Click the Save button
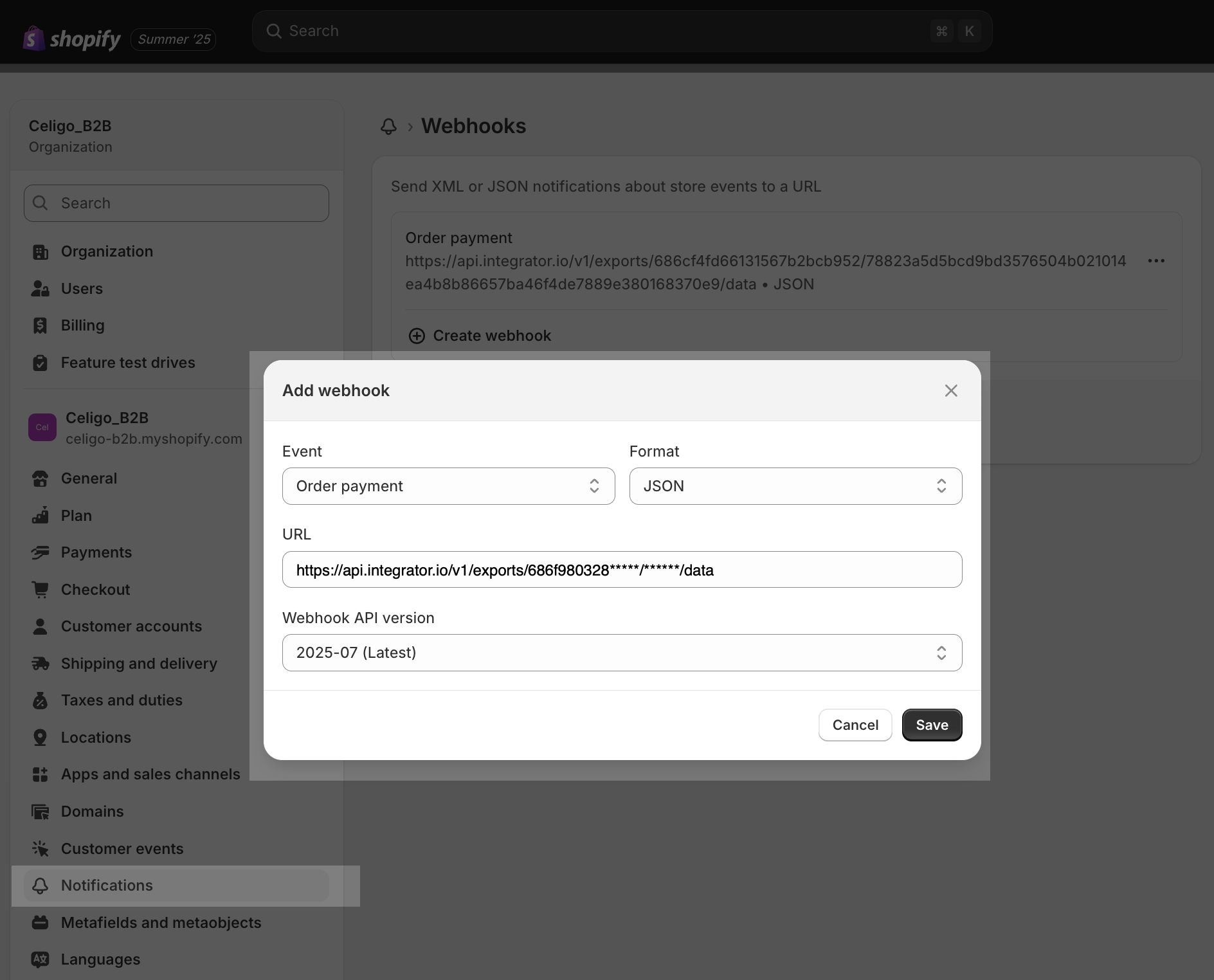The height and width of the screenshot is (980, 1214). [932, 725]
